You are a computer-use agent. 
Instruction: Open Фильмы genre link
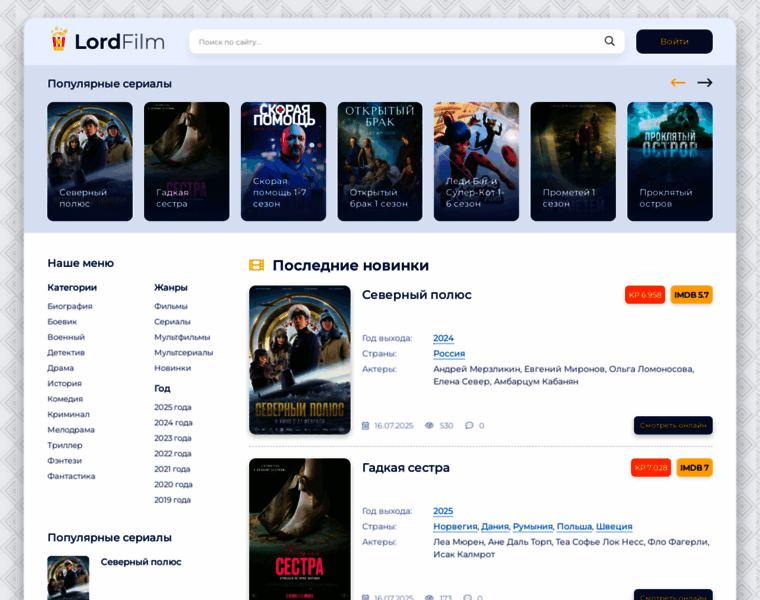171,306
